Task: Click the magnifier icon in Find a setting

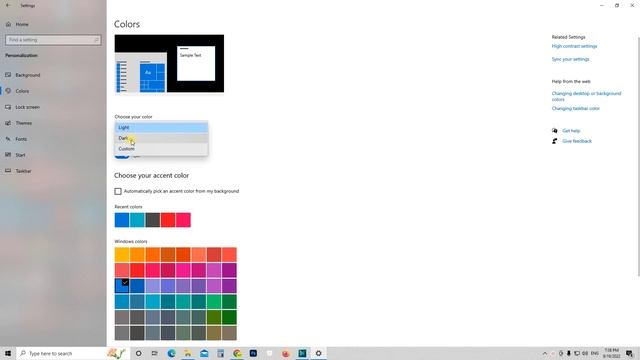Action: click(96, 40)
